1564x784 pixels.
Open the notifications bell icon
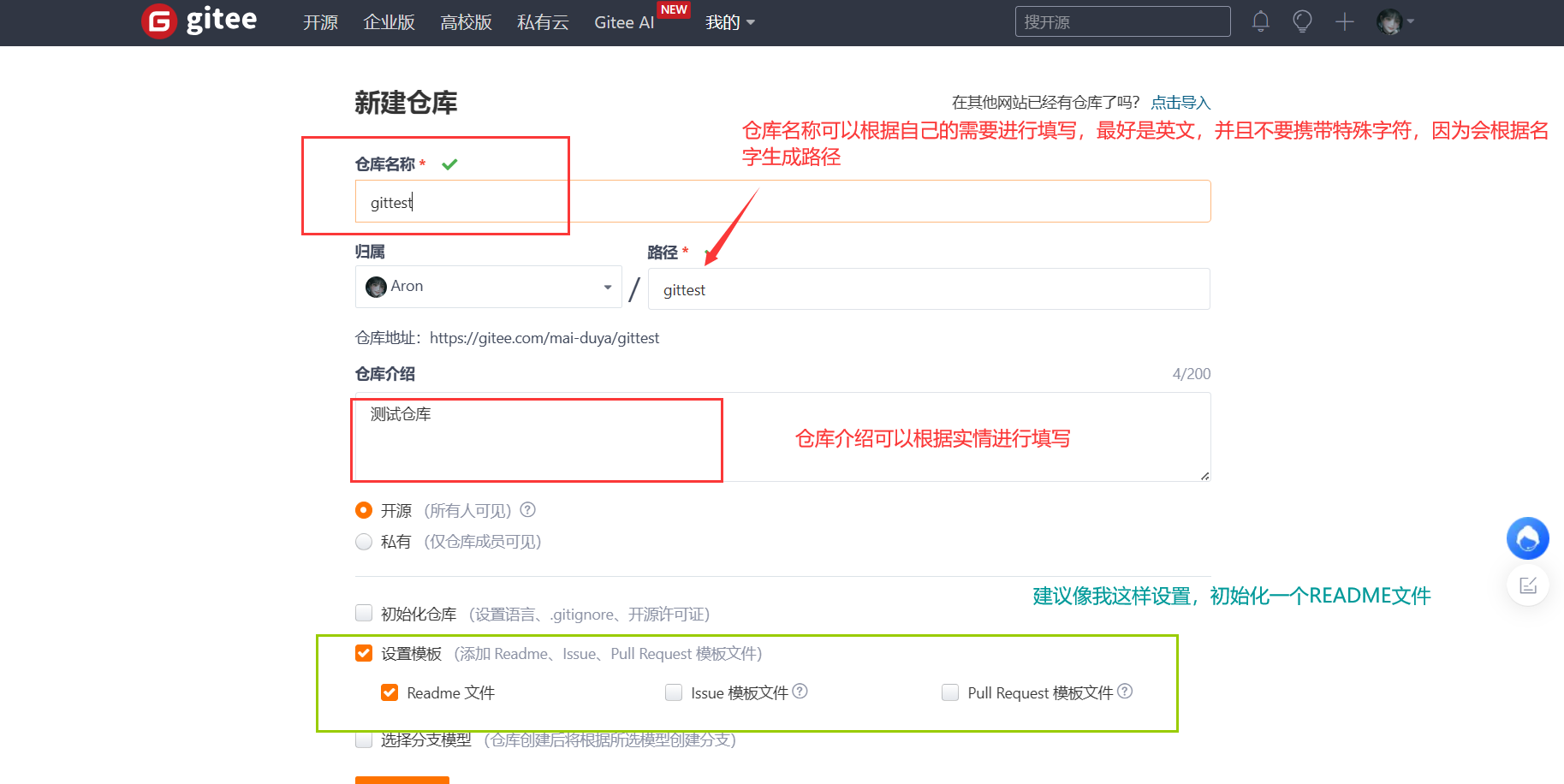click(1260, 21)
